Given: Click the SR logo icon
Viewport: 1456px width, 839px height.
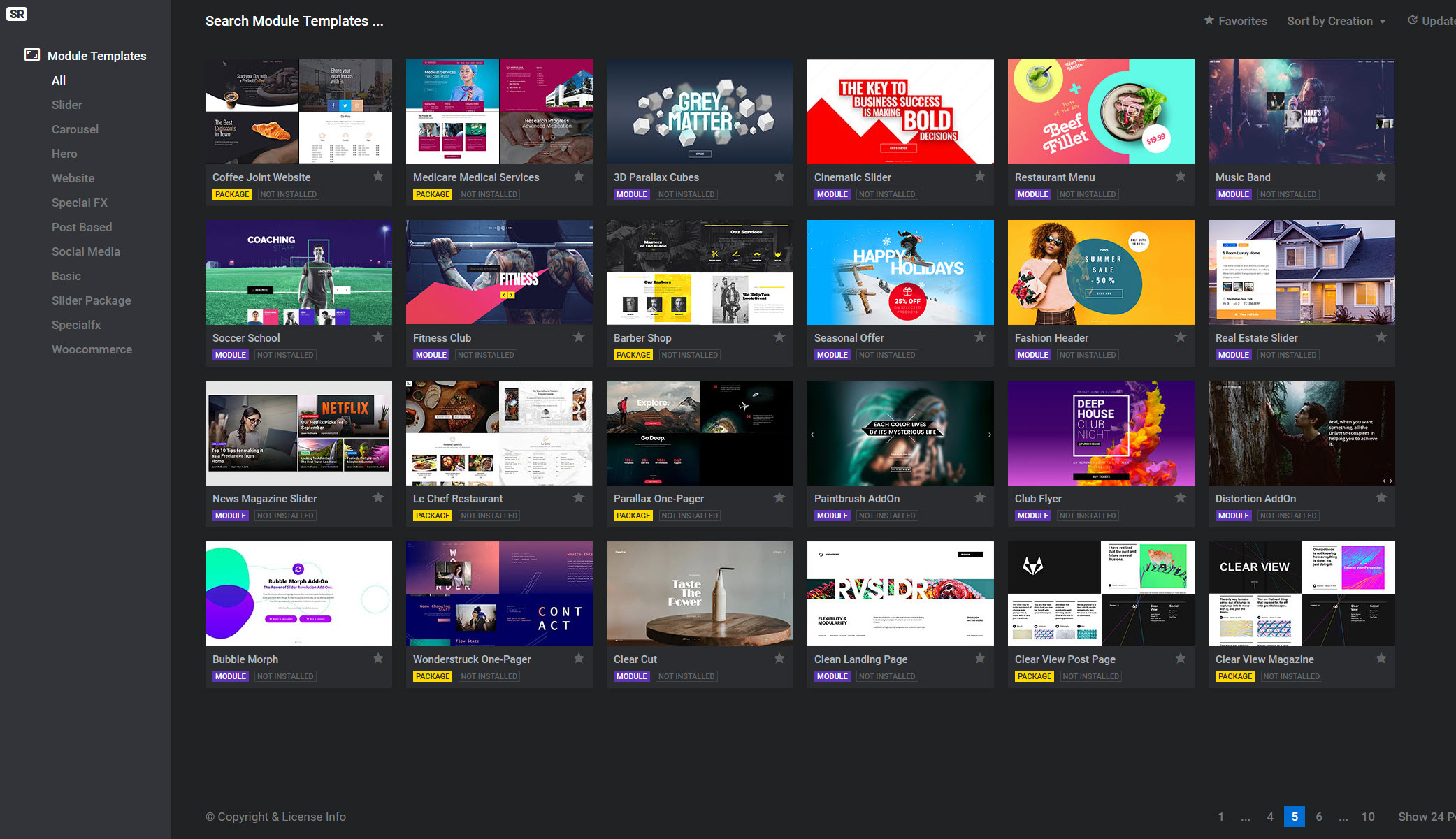Looking at the screenshot, I should [x=17, y=14].
